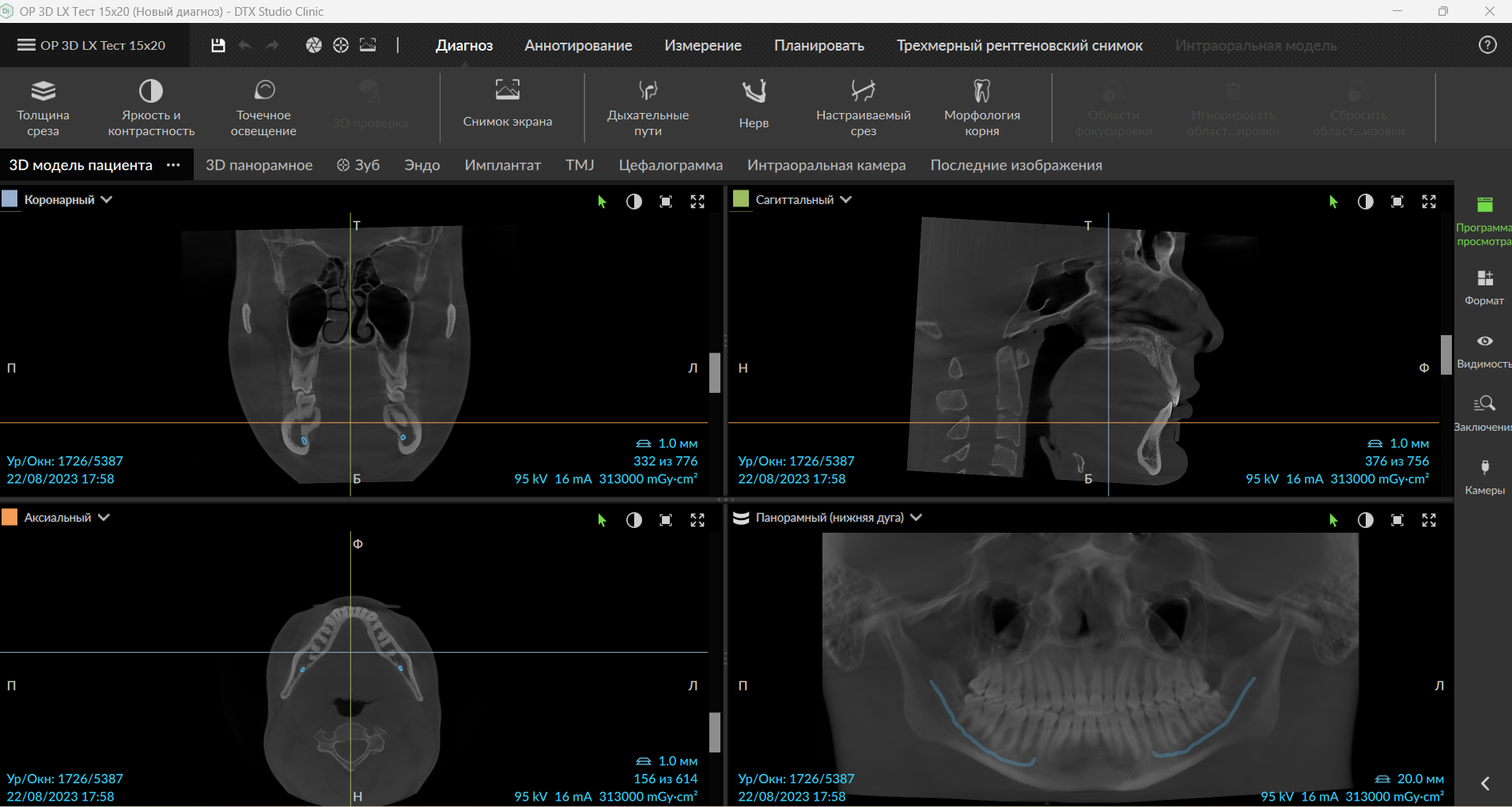Image resolution: width=1512 pixels, height=807 pixels.
Task: Open the Панорамный (нижняя дуга) view dropdown
Action: pyautogui.click(x=916, y=518)
